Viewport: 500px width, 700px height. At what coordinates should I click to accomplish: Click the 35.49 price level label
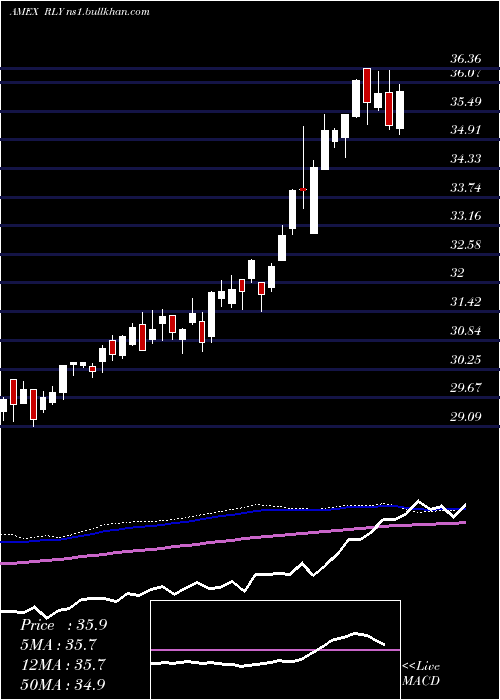tap(466, 102)
